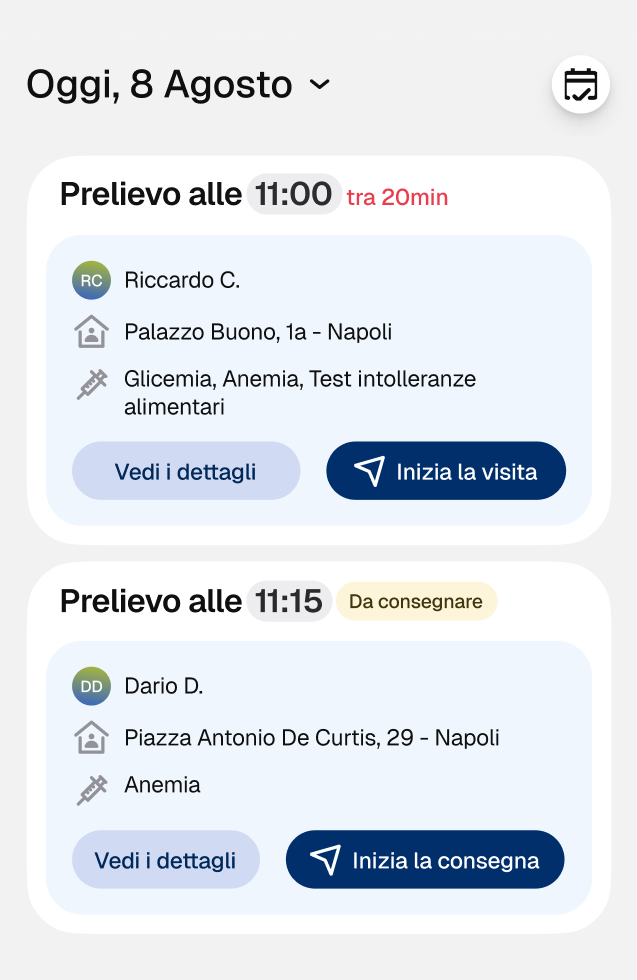Tap the 11:15 time badge

click(289, 601)
